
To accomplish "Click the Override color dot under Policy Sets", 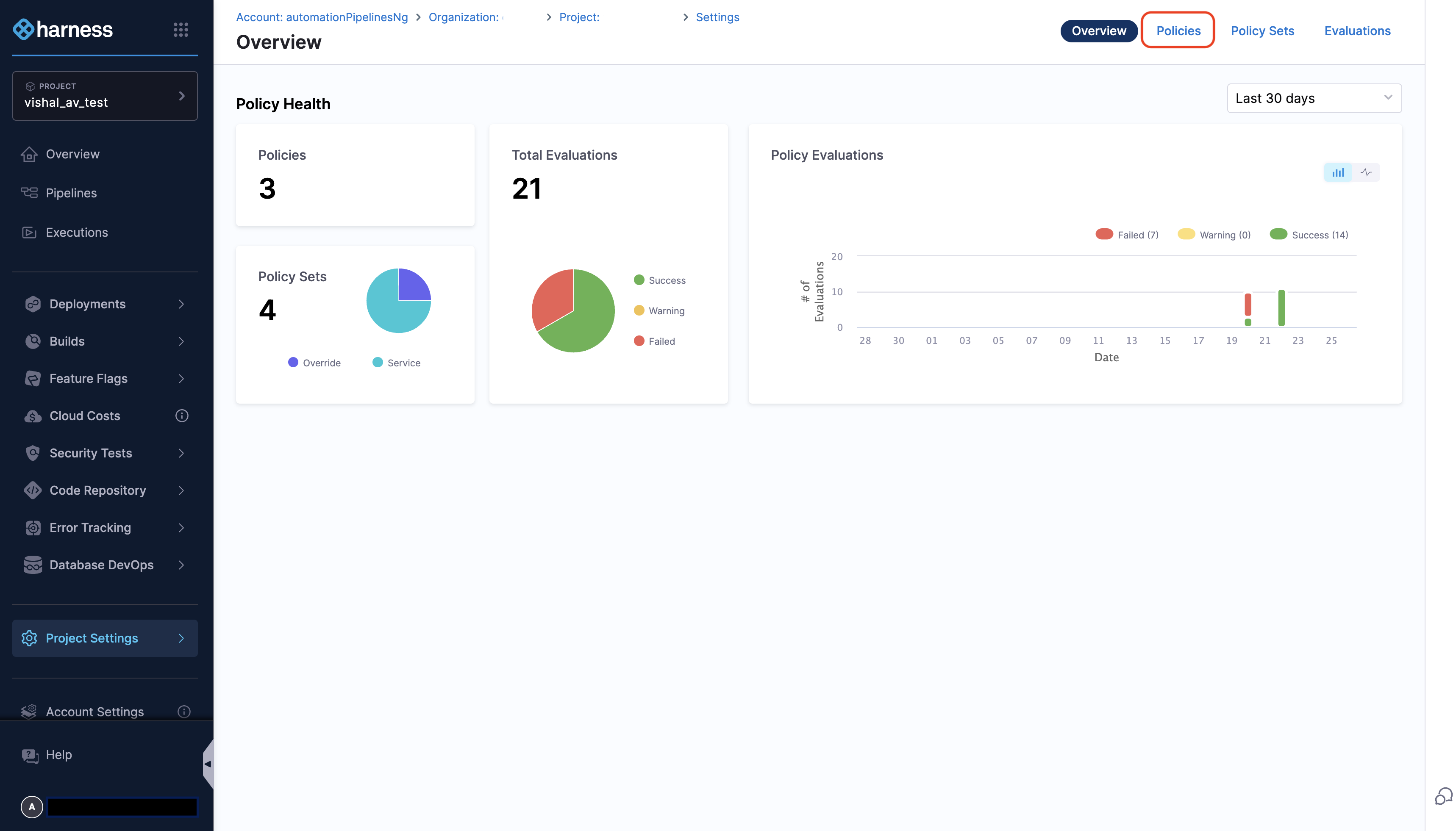I will (294, 363).
